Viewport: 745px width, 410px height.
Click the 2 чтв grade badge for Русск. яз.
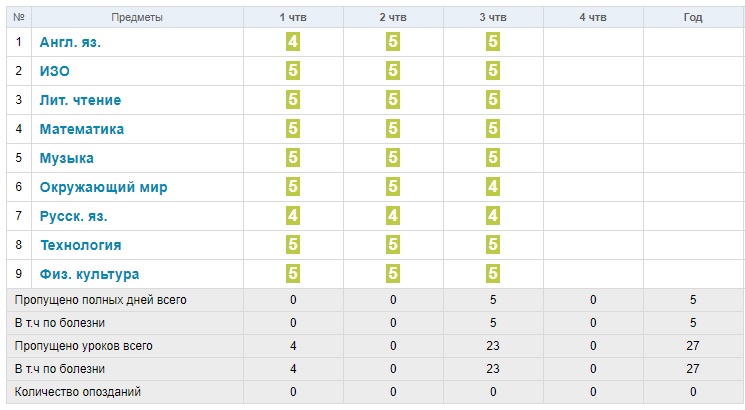point(393,216)
